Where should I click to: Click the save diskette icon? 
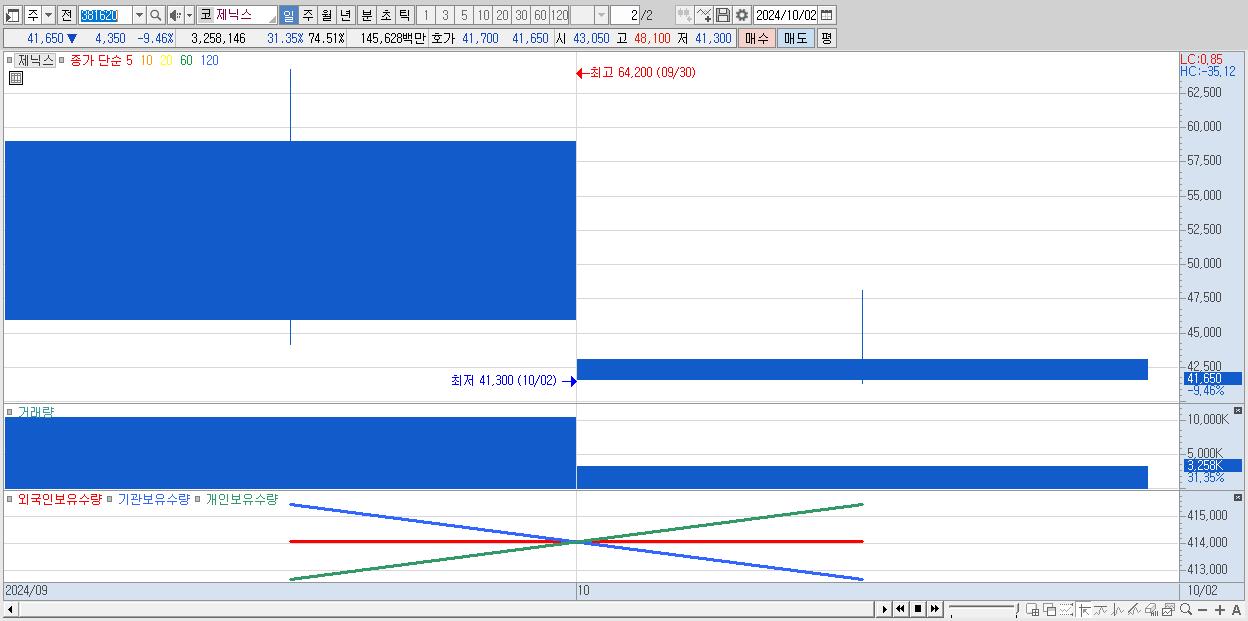pos(722,15)
